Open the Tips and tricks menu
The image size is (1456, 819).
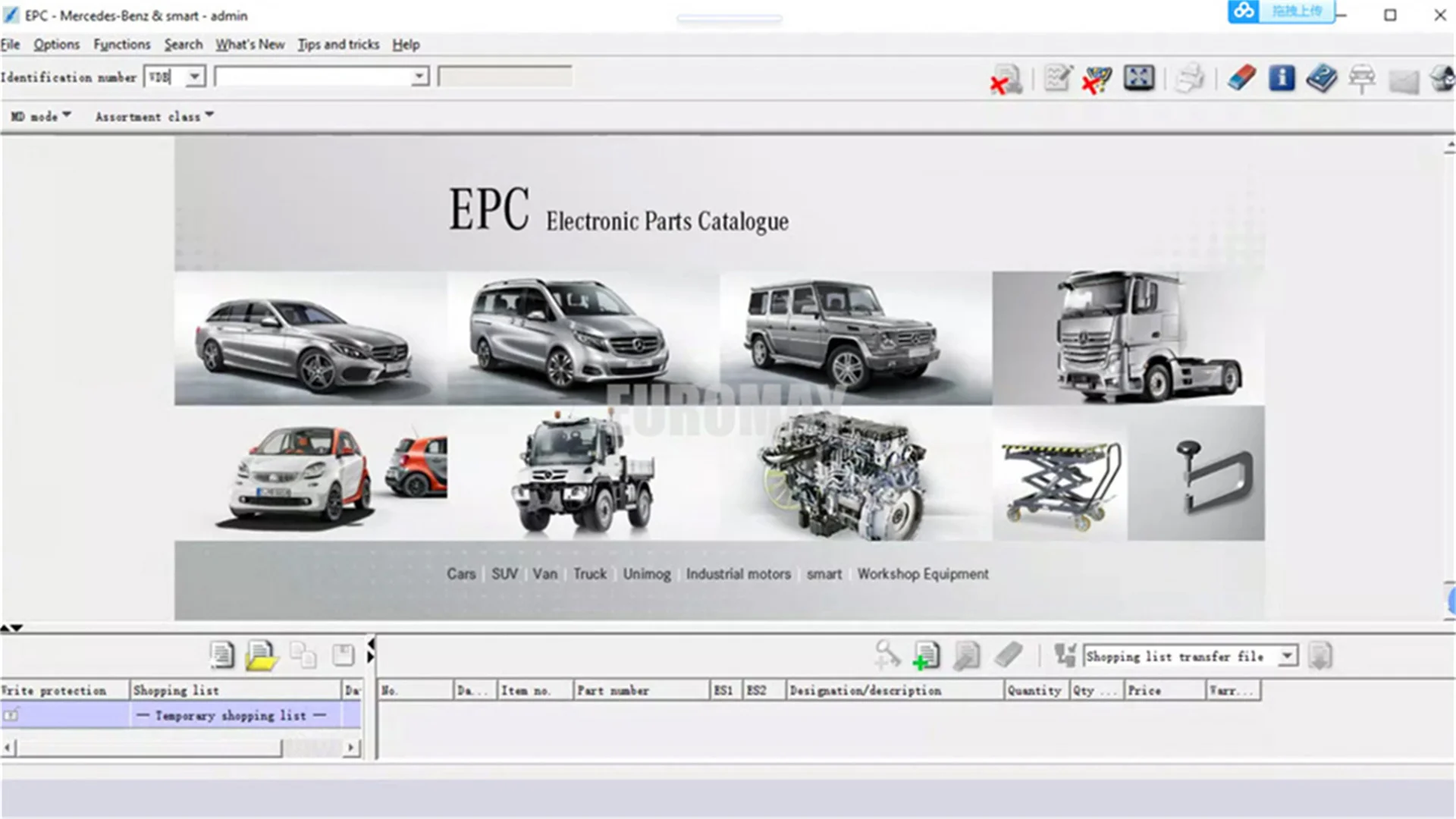tap(338, 44)
